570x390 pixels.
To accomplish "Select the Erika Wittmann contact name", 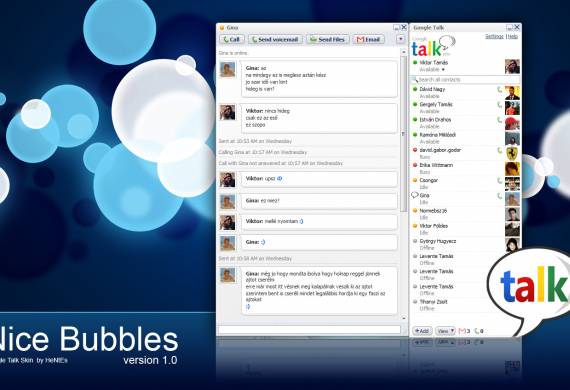I will [x=436, y=165].
